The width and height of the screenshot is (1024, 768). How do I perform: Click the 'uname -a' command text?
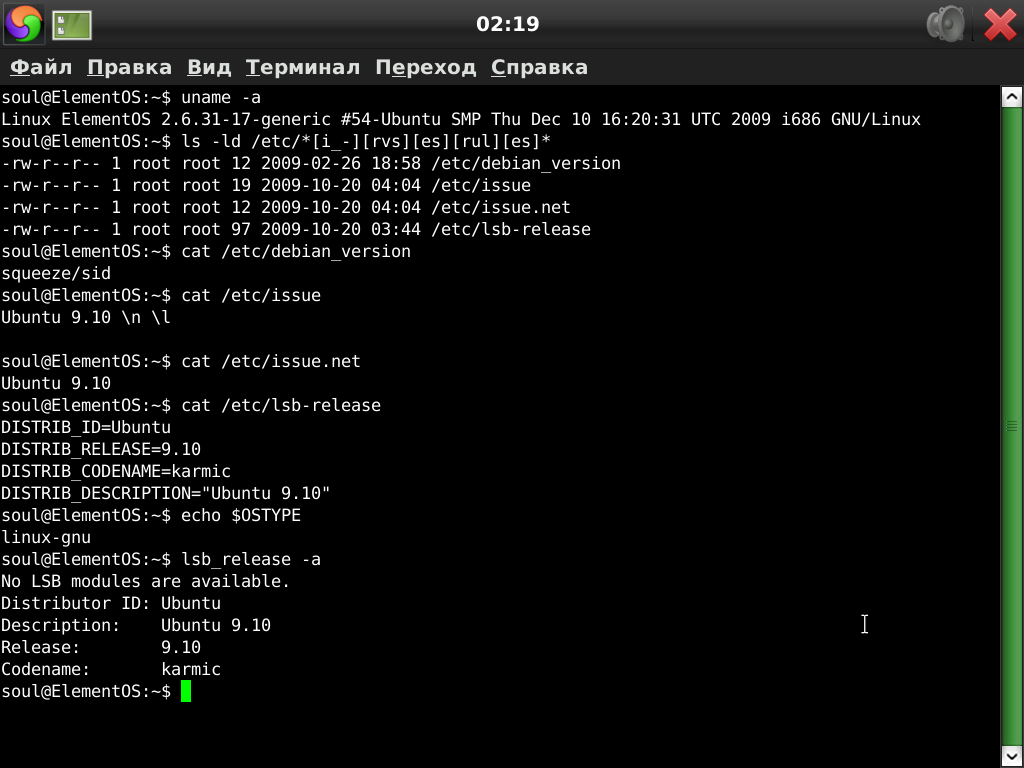(x=221, y=97)
